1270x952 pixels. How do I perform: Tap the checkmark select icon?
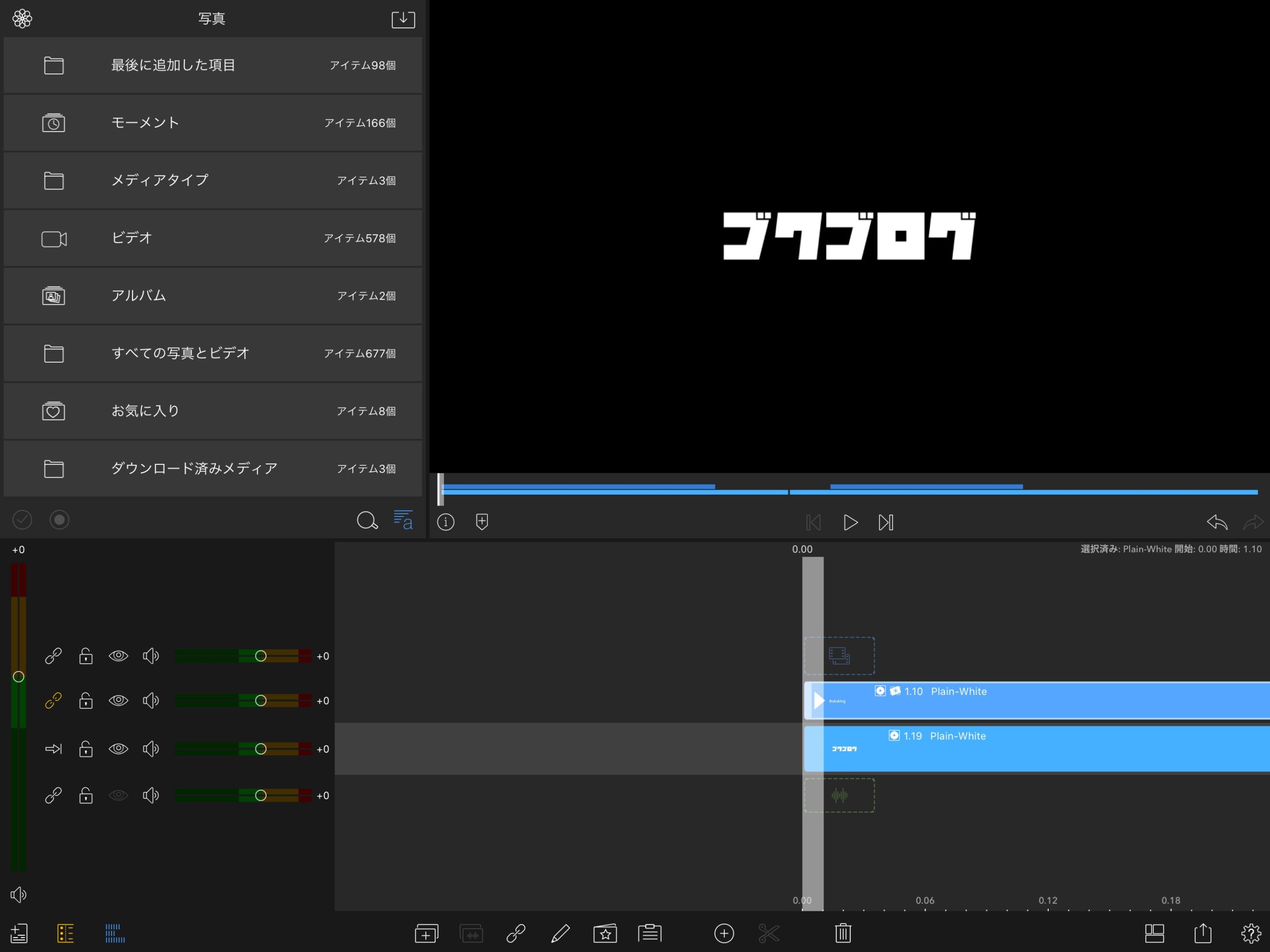(x=22, y=519)
